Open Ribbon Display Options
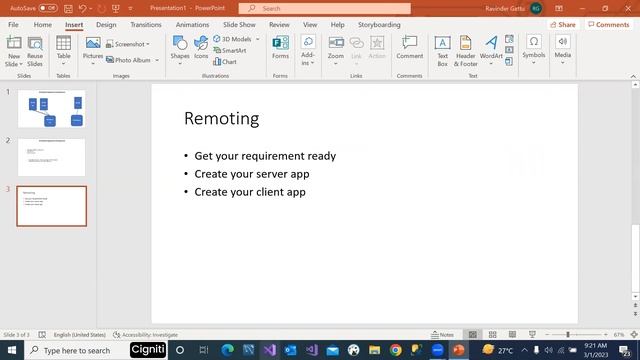640x360 pixels. 559,8
